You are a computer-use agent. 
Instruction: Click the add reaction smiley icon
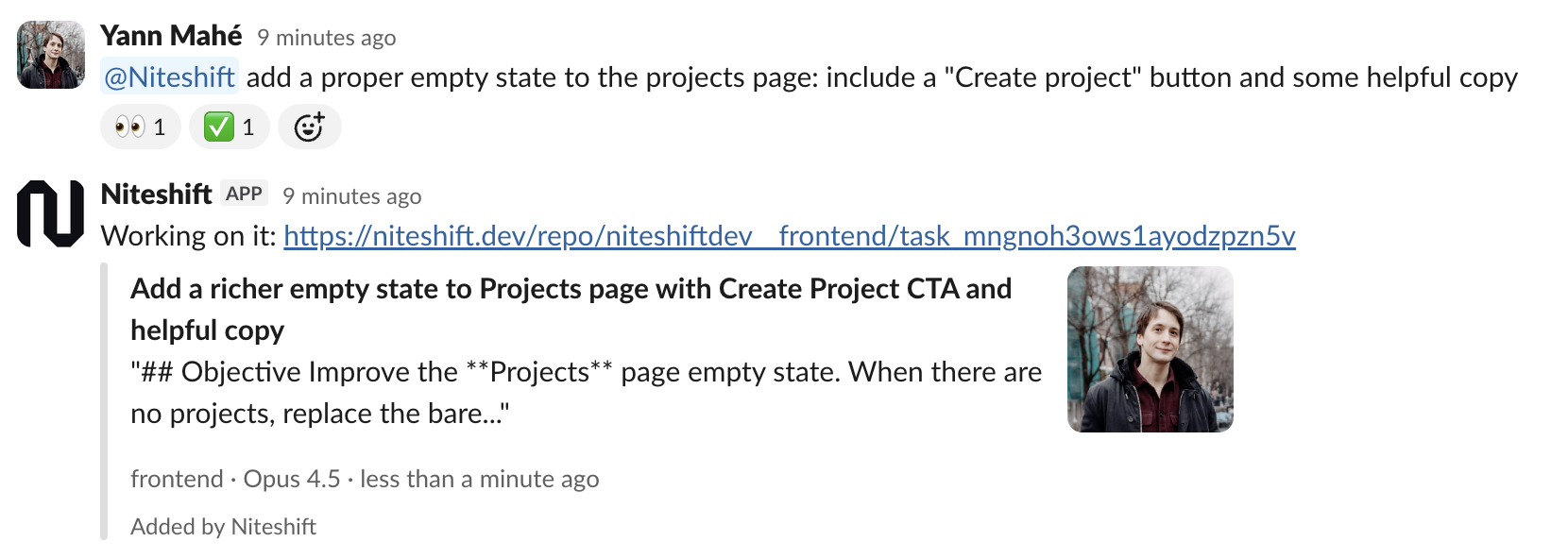point(309,127)
